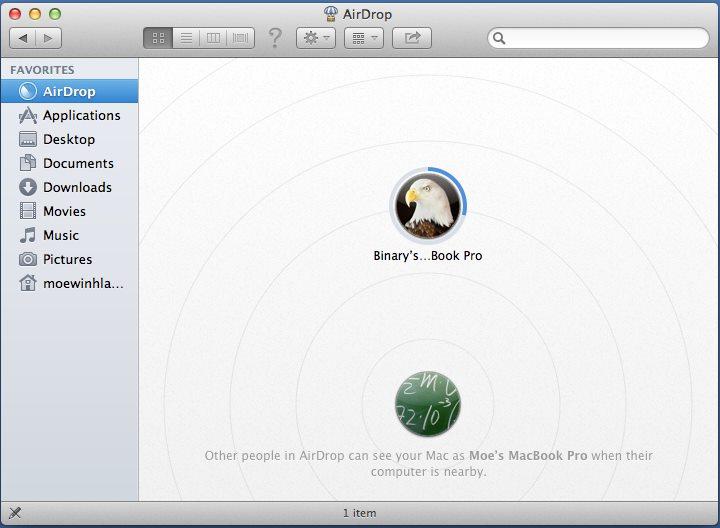Image resolution: width=720 pixels, height=528 pixels.
Task: Click the Desktop sidebar icon
Action: pos(28,139)
